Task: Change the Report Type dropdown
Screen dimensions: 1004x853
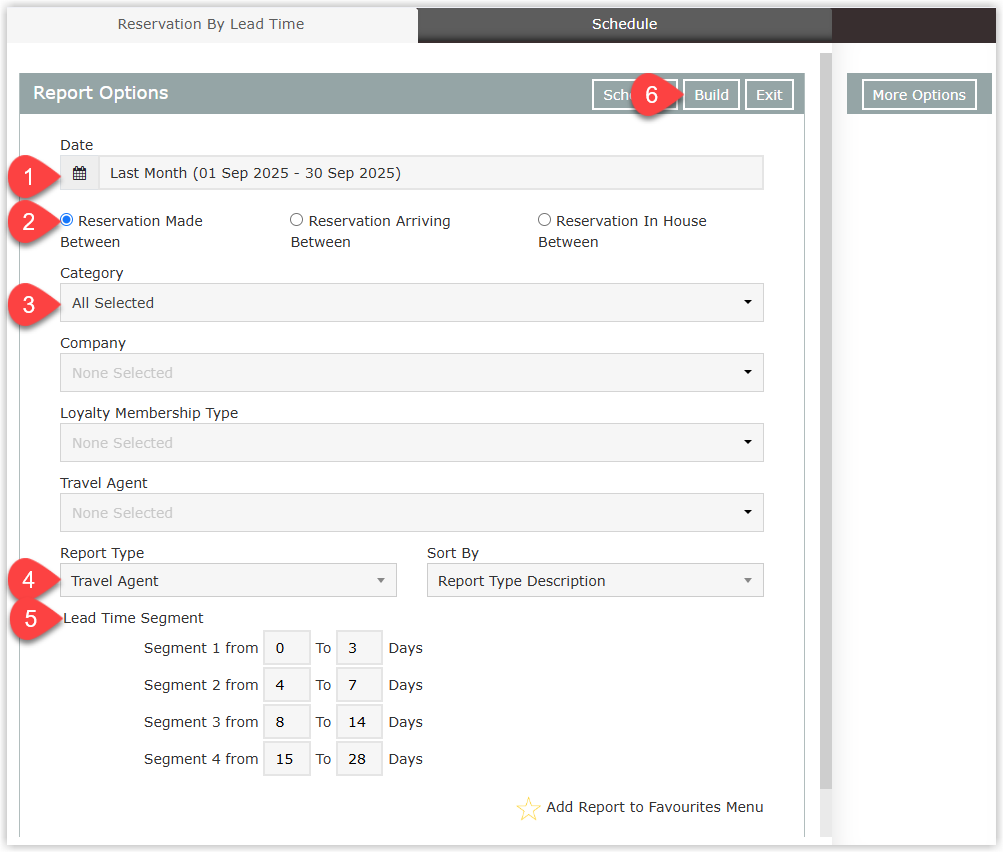Action: (x=228, y=580)
